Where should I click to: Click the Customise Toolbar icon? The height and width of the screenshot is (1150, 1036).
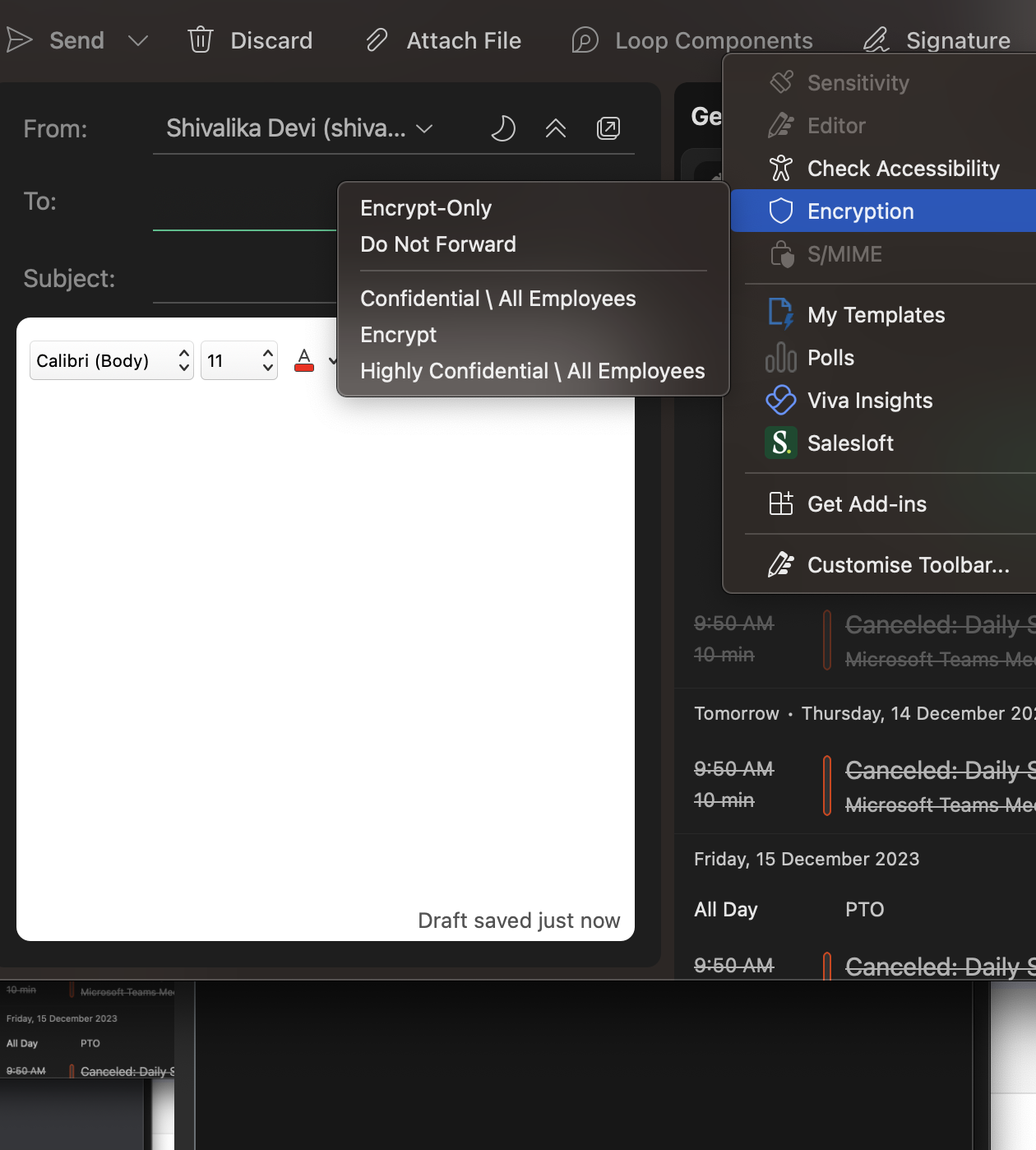click(x=781, y=564)
